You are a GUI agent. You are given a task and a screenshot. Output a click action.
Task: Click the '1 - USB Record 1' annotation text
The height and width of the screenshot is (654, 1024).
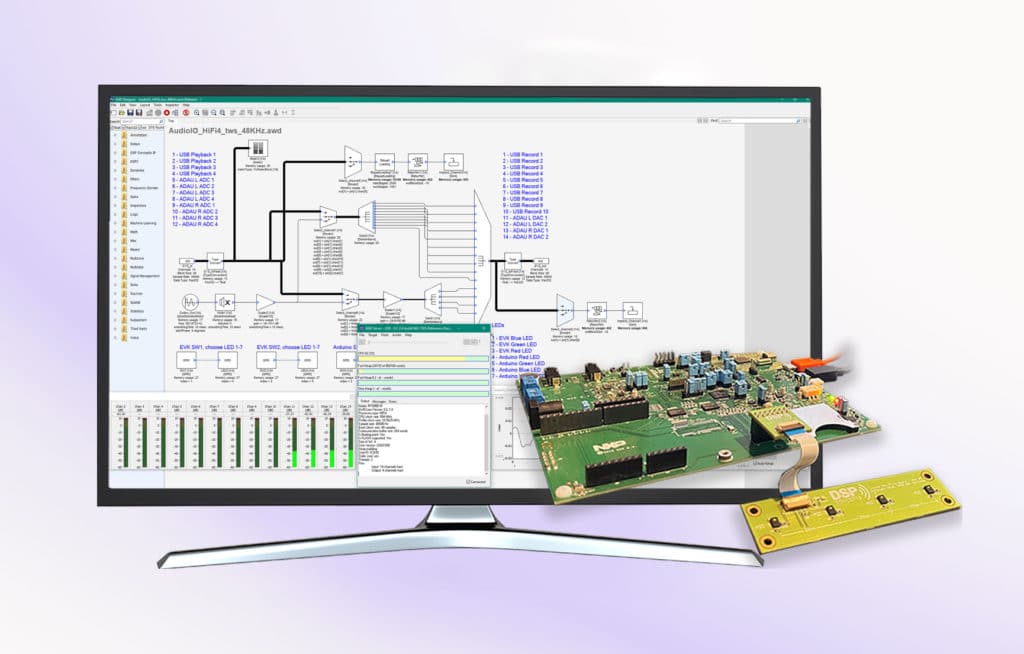[522, 155]
